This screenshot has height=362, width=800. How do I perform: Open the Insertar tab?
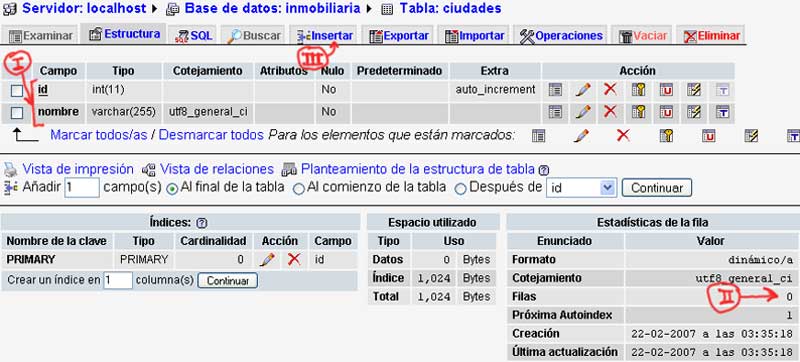coord(325,36)
